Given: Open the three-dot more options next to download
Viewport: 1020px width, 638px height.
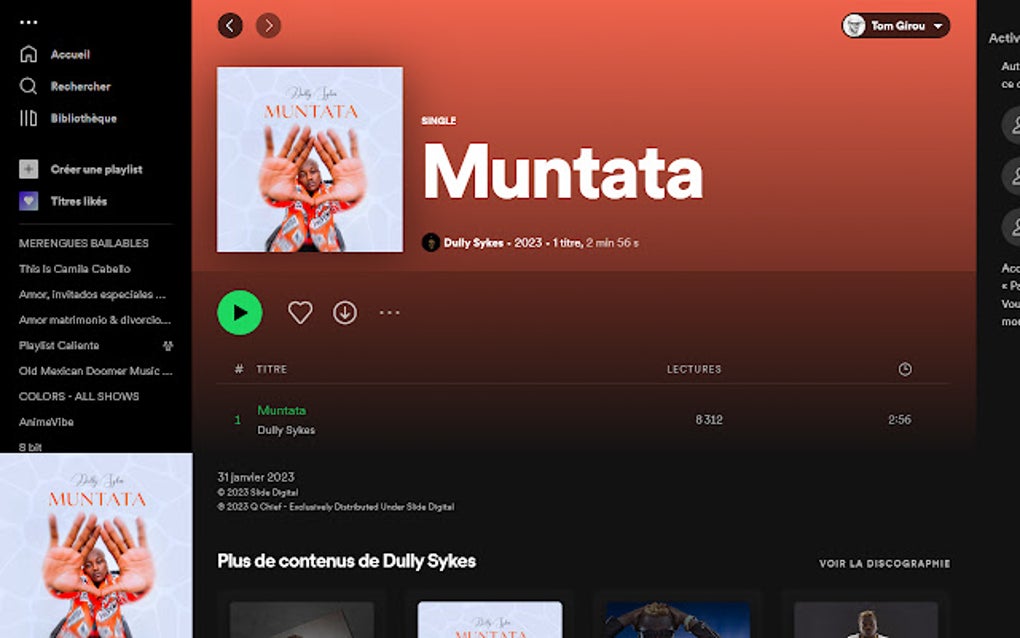Looking at the screenshot, I should coord(389,313).
